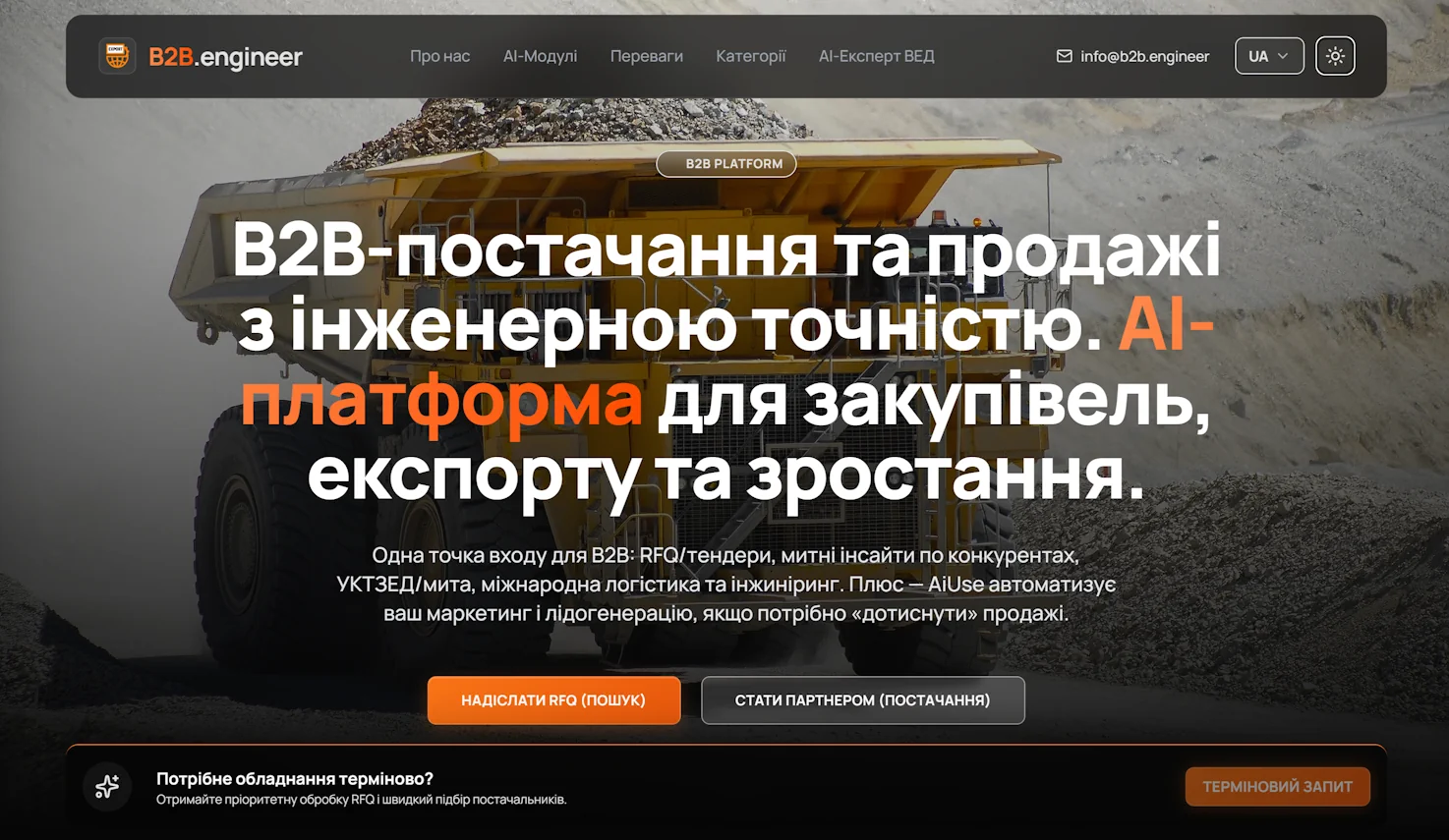
Task: Click the ТЕРМІНОВИЙ ЗАПИТ button
Action: tap(1277, 786)
